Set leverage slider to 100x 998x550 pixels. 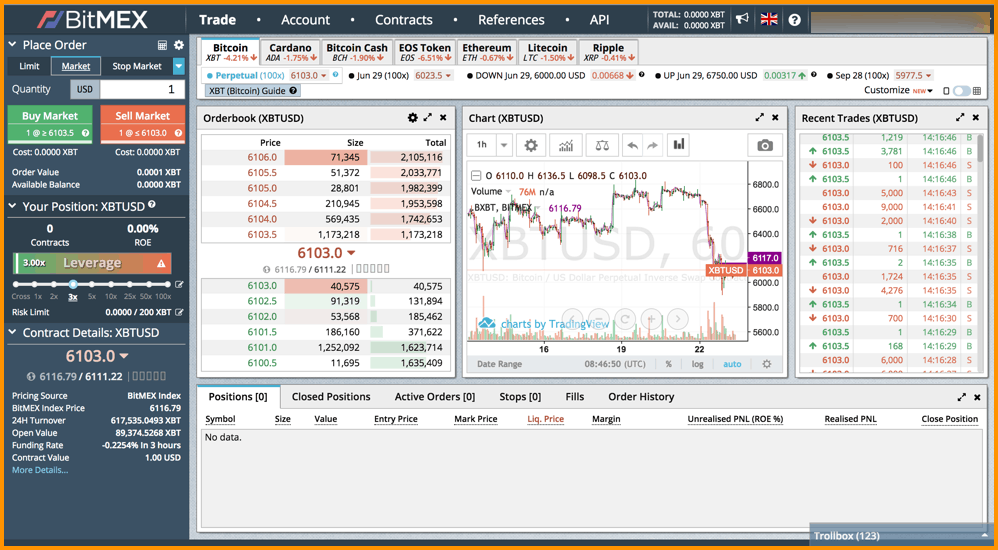pyautogui.click(x=167, y=285)
